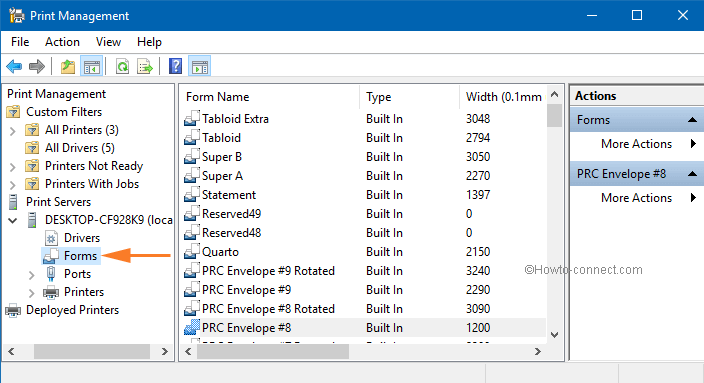Click the Ports icon in tree
The image size is (704, 383).
(x=51, y=273)
